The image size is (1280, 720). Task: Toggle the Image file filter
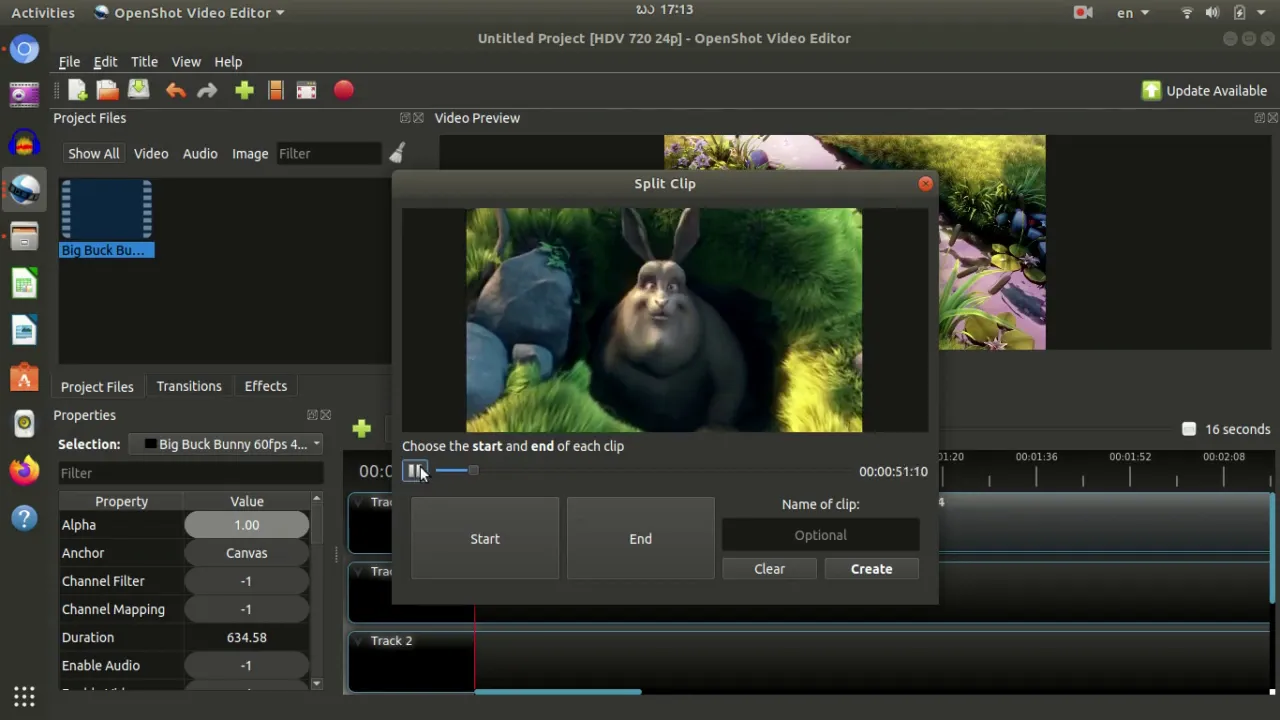click(x=250, y=153)
